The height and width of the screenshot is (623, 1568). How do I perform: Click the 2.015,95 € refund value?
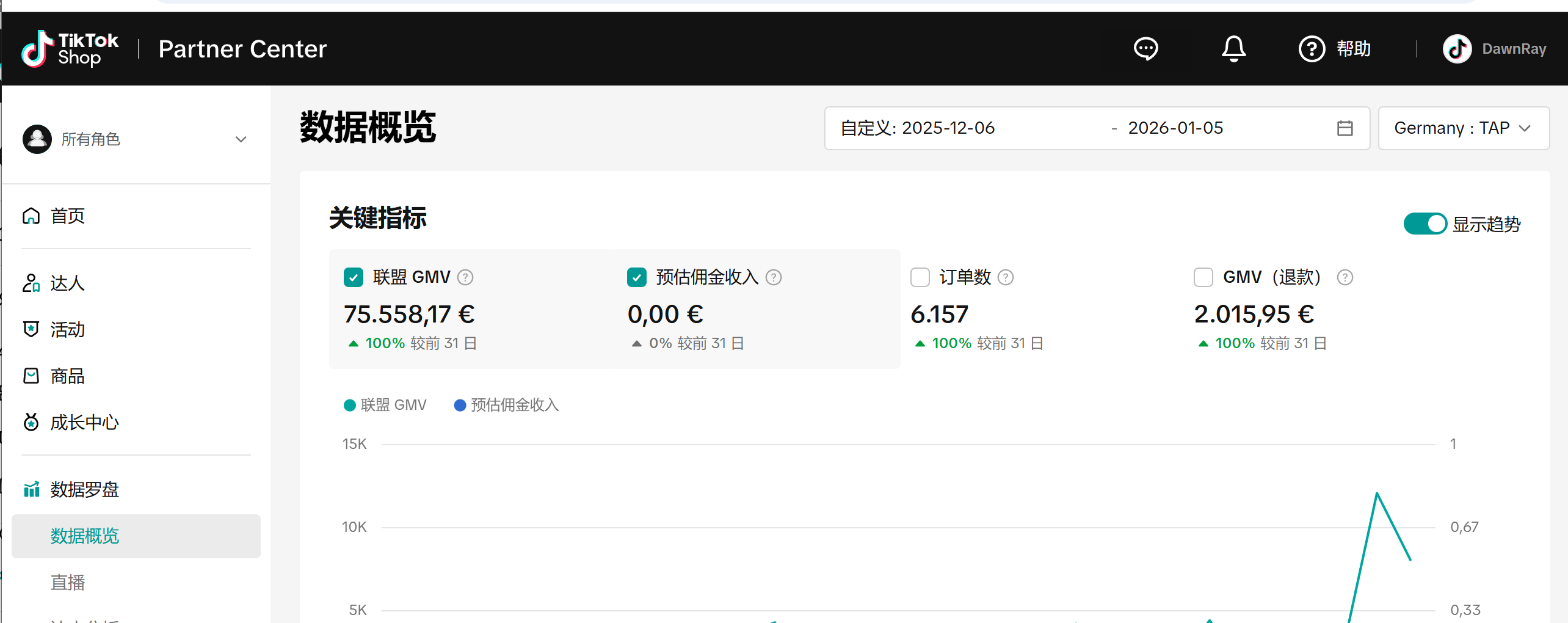(1254, 315)
